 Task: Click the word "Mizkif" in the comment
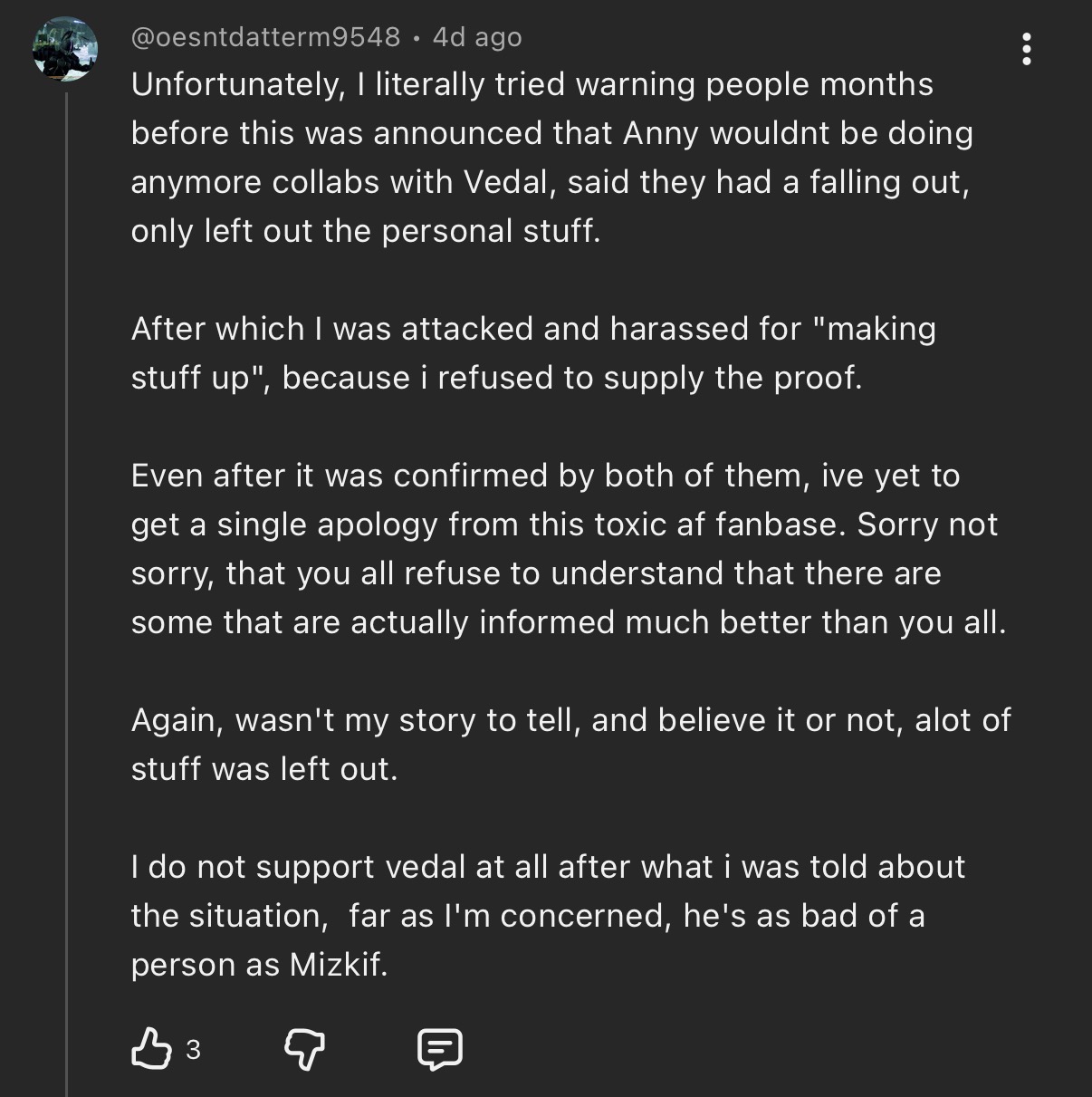coord(336,965)
